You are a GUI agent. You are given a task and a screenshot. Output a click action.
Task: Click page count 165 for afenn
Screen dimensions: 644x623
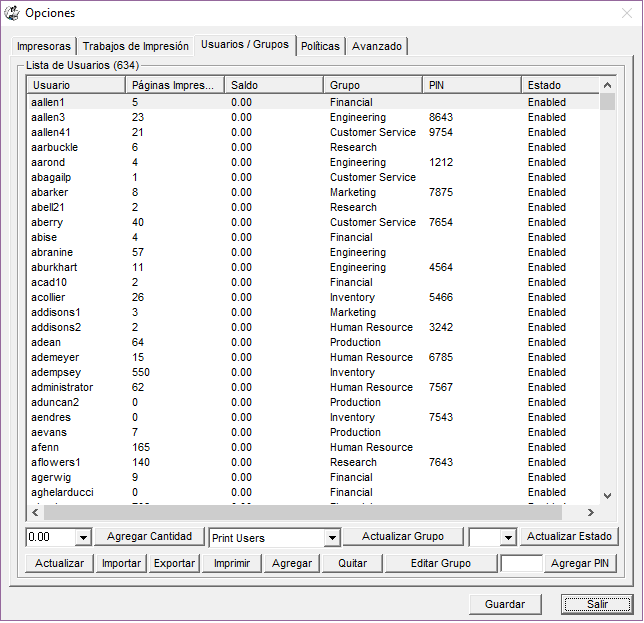[141, 447]
